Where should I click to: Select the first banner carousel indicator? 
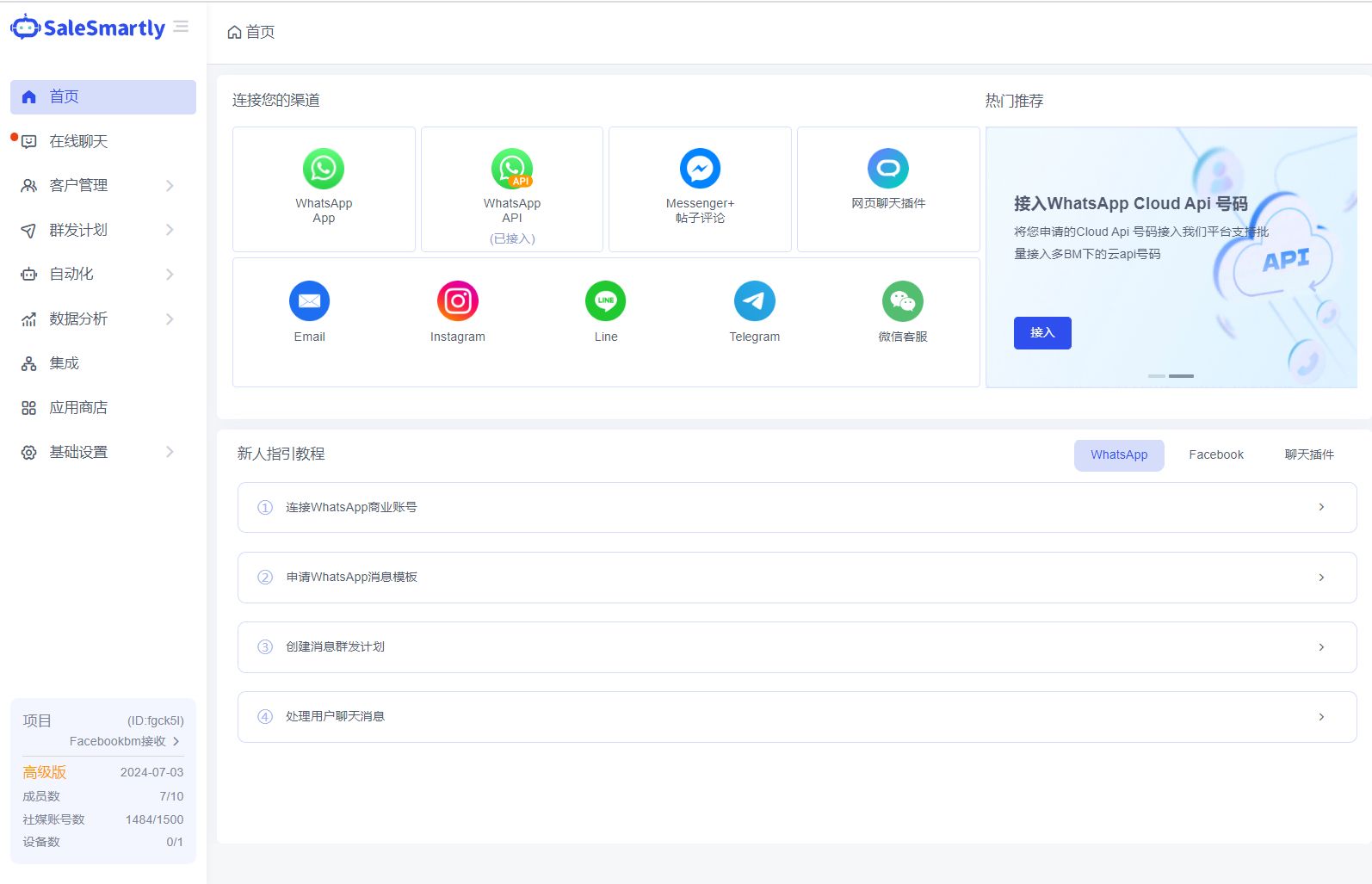pos(1157,376)
